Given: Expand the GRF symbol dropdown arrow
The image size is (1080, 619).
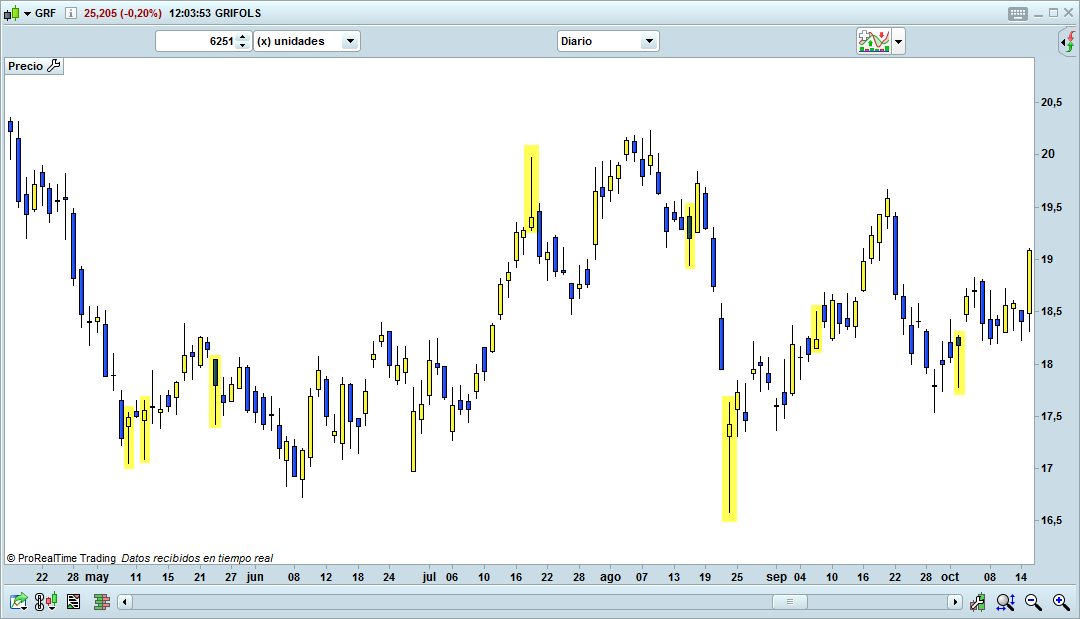Looking at the screenshot, I should coord(27,13).
